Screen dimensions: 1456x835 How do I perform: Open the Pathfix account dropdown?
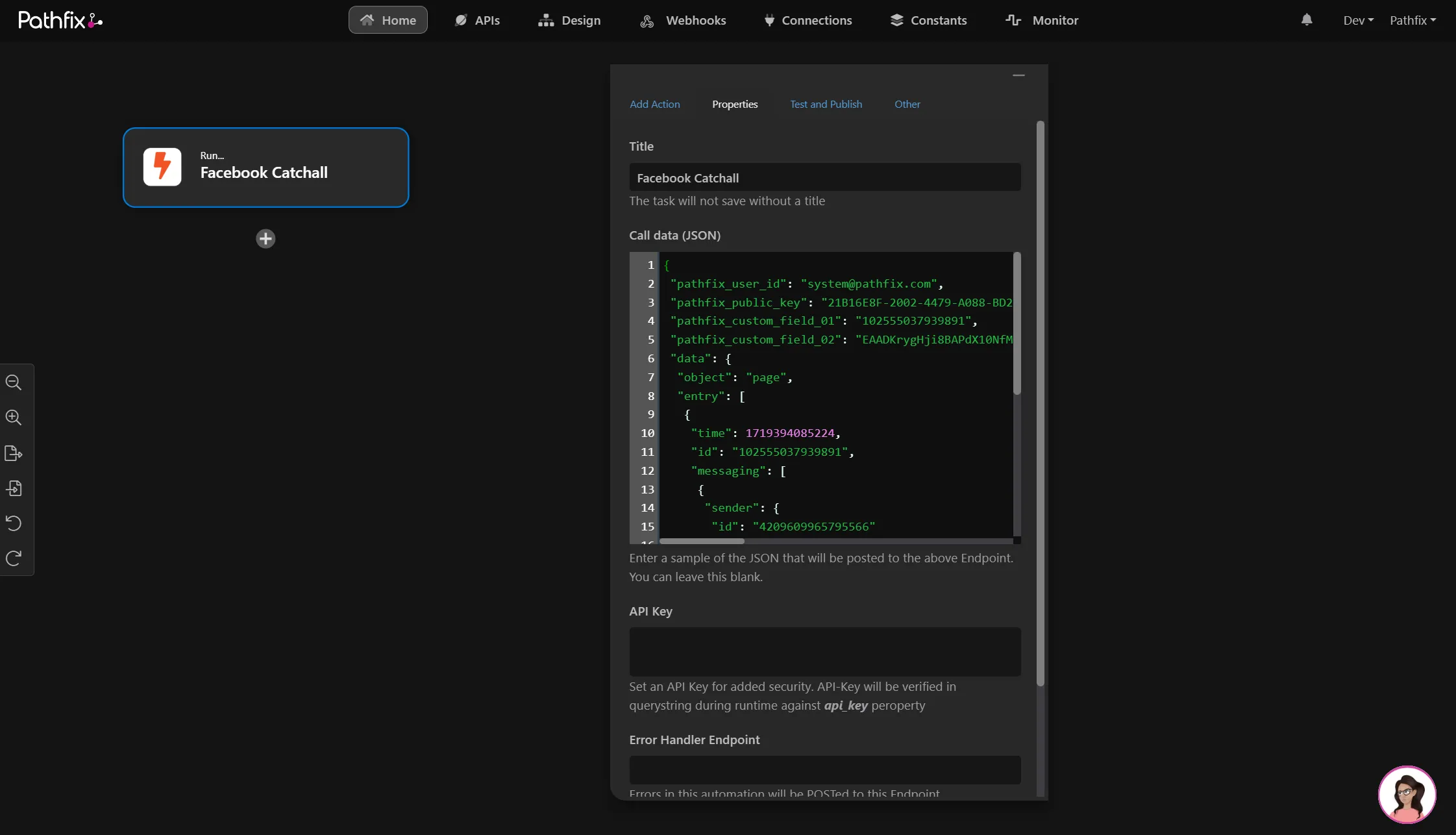1413,20
